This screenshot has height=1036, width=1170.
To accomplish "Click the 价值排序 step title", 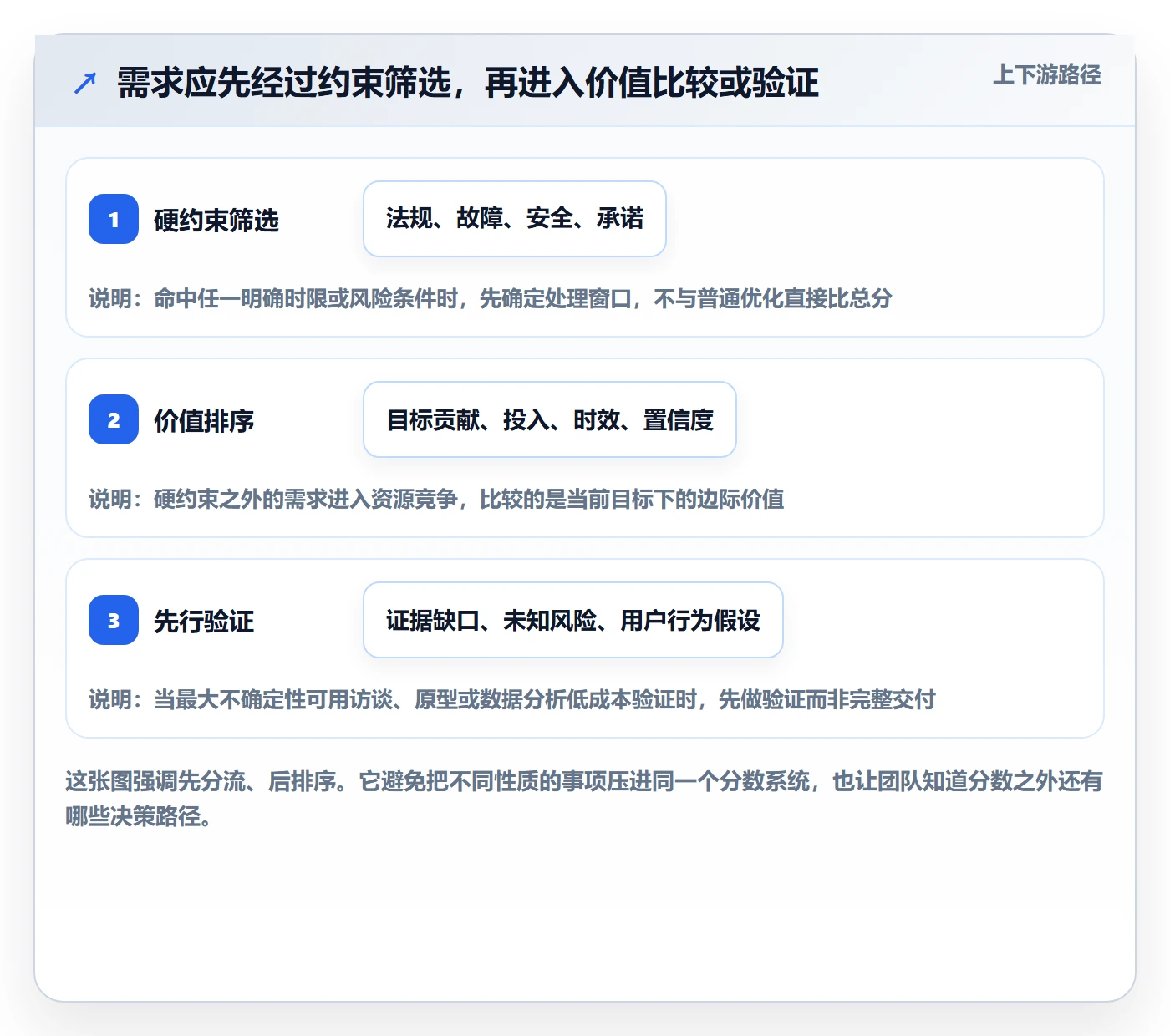I will point(204,421).
